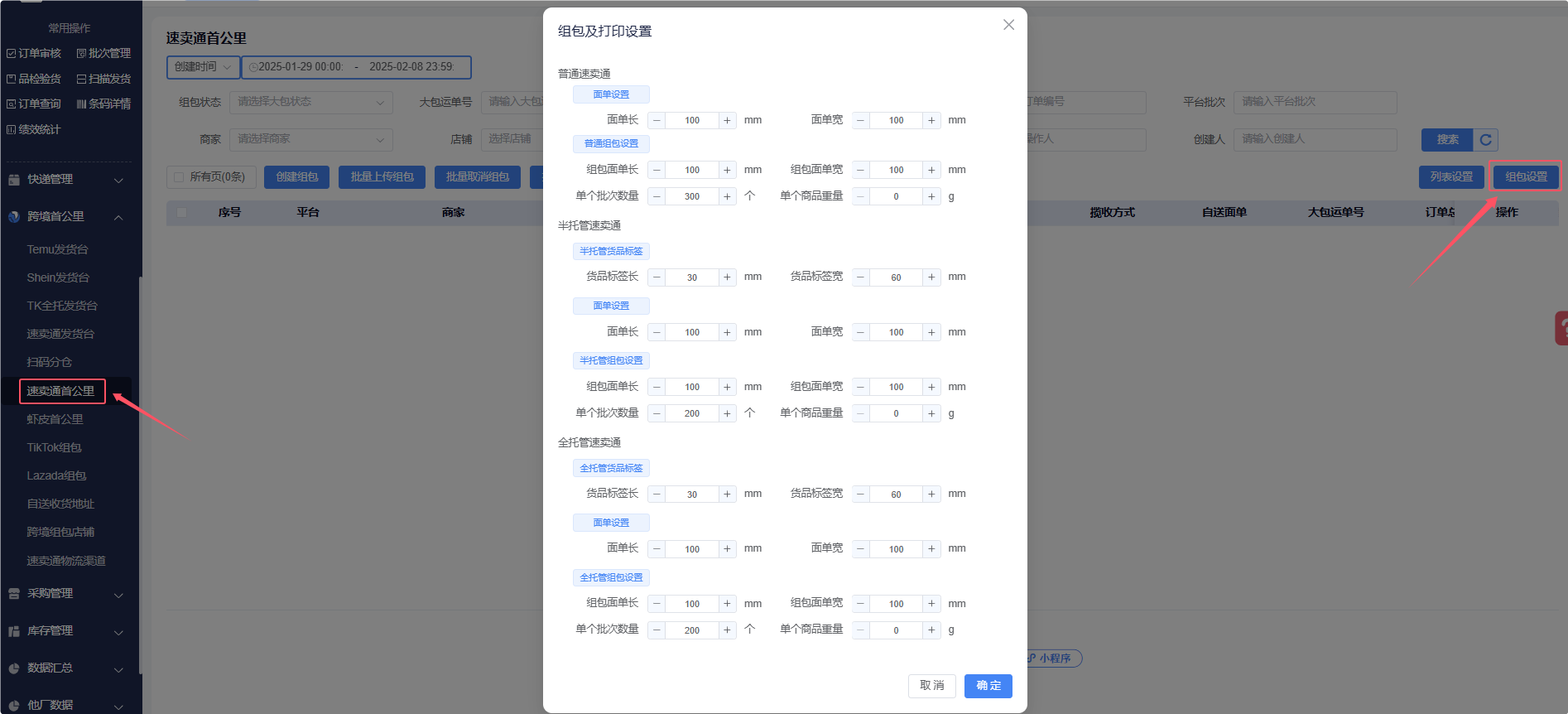Viewport: 1568px width, 714px height.
Task: Go to TK全托发货台
Action: (62, 306)
